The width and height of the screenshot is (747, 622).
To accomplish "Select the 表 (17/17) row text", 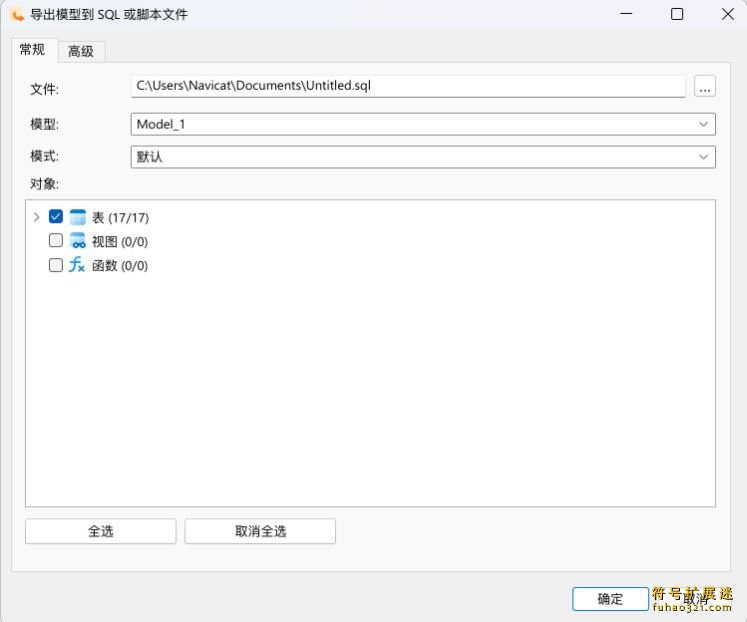I will pos(121,218).
